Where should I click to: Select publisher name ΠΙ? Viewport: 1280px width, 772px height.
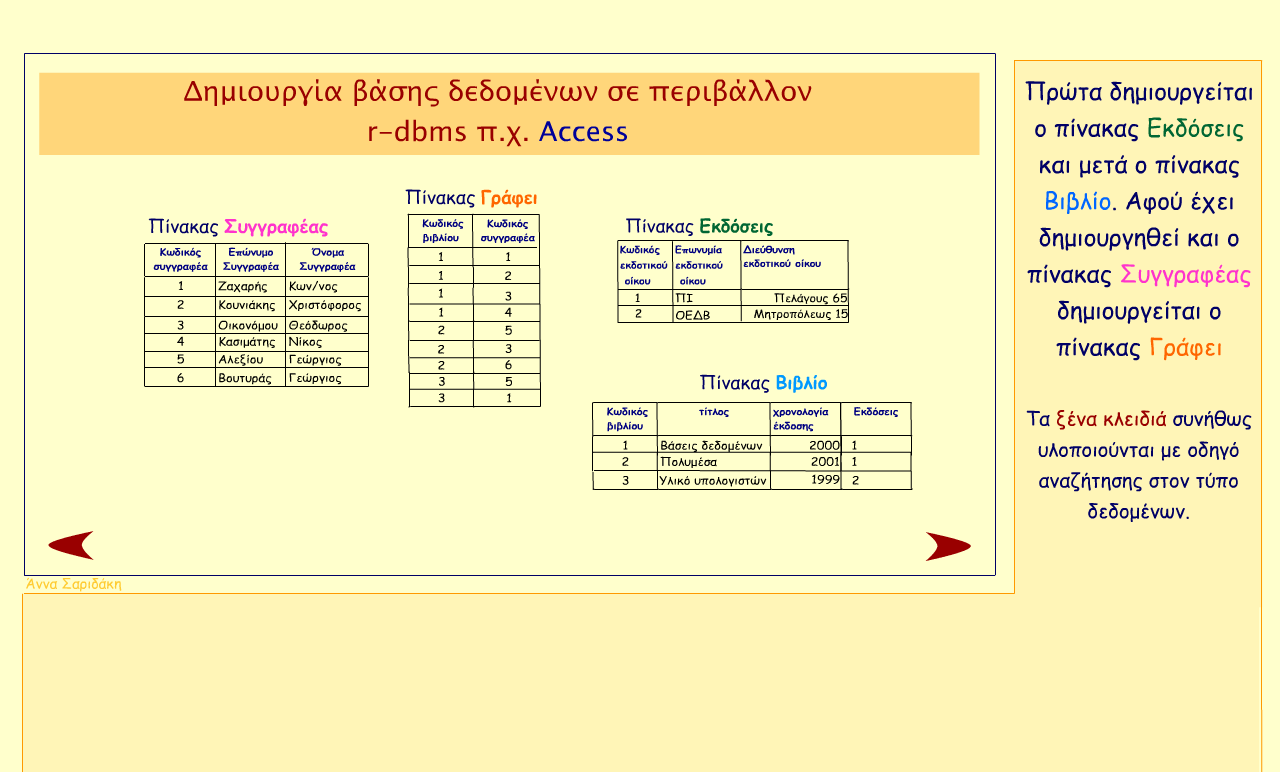click(x=684, y=298)
